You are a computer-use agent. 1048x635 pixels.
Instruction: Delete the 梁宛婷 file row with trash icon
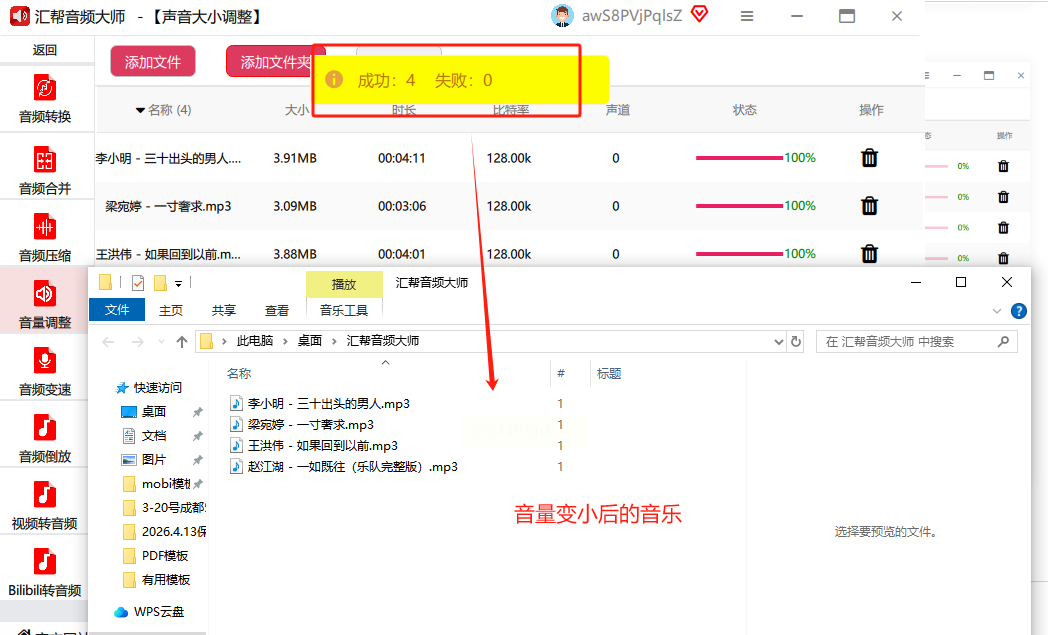point(869,206)
